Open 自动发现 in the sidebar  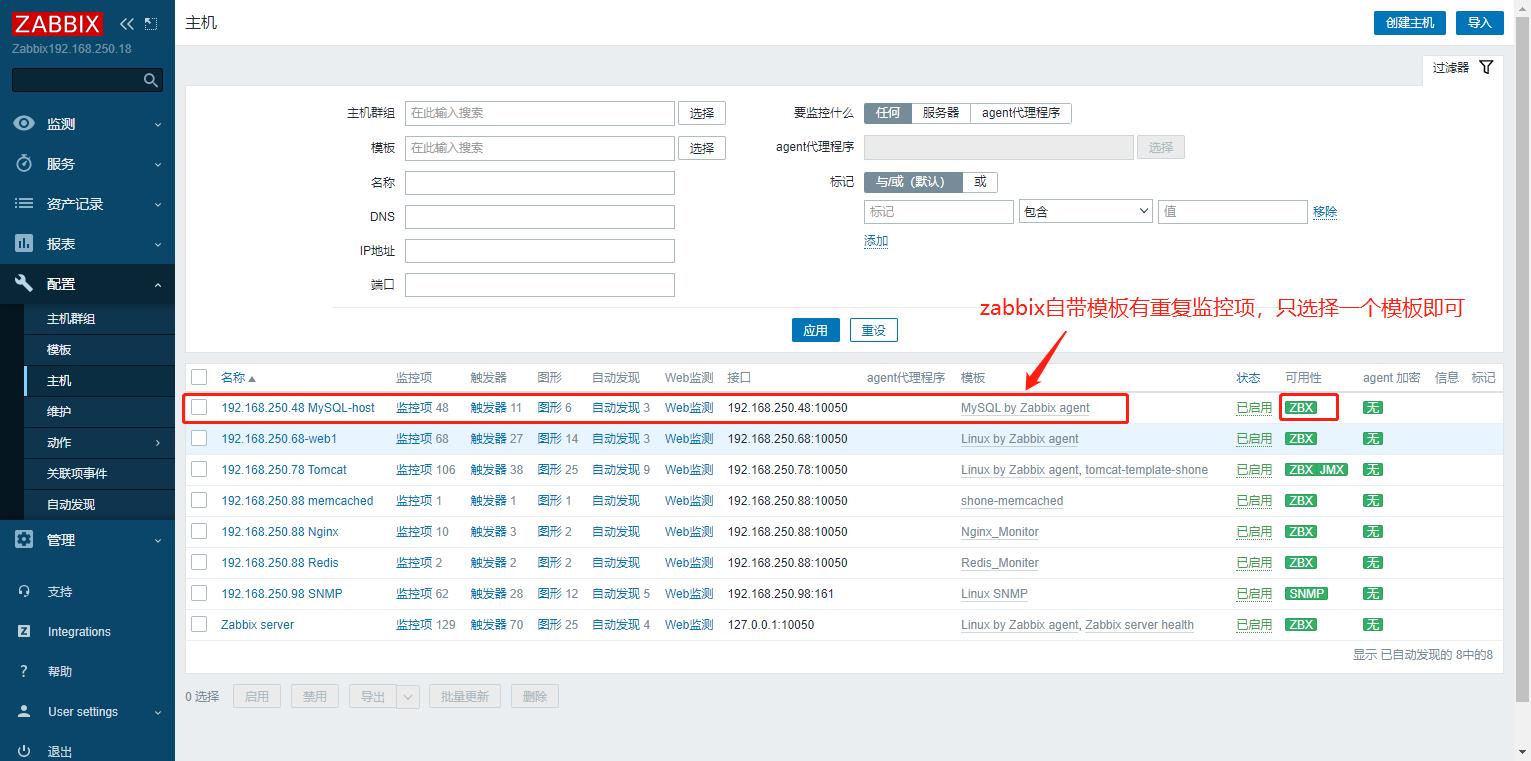coord(71,504)
